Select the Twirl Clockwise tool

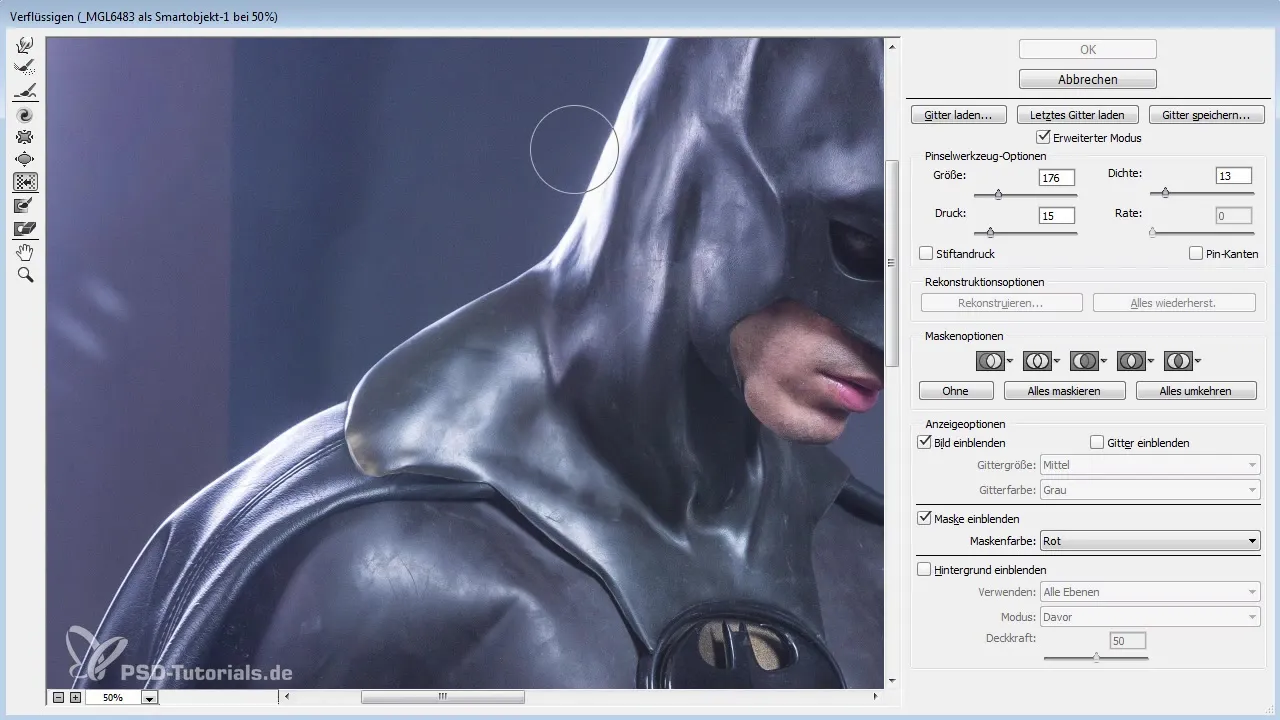[26, 114]
